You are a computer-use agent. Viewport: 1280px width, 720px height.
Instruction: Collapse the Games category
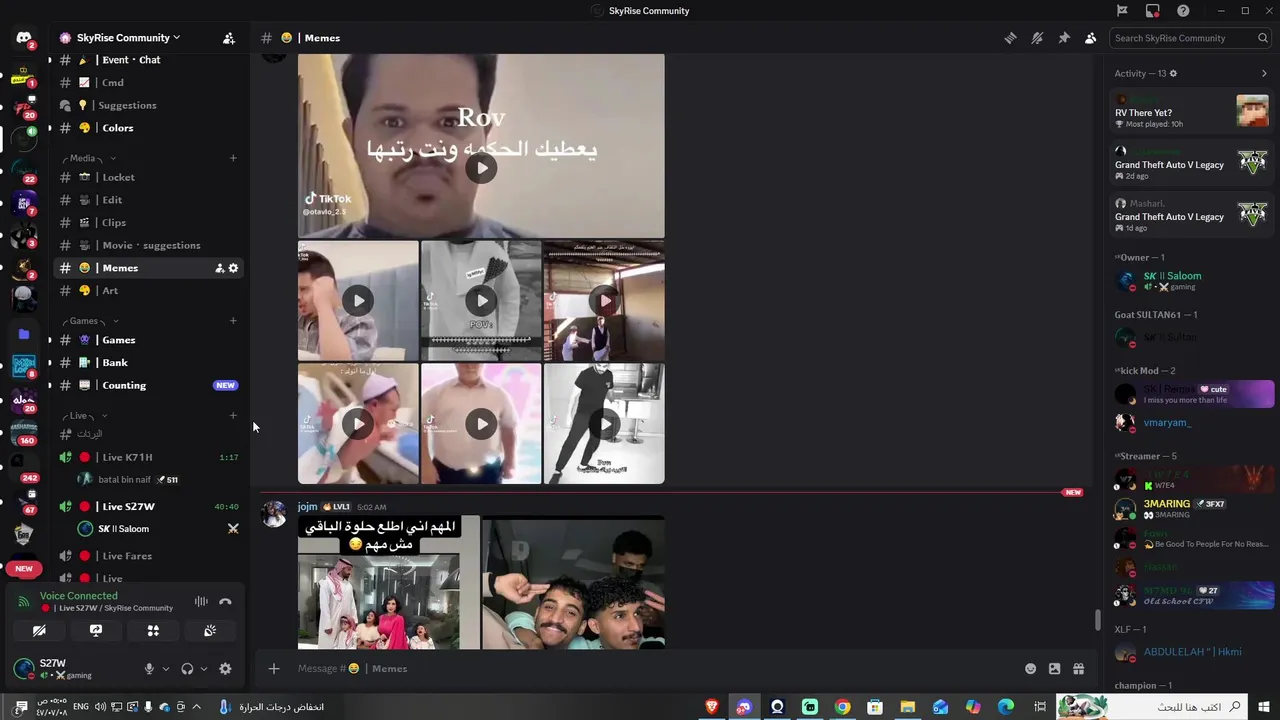tap(90, 321)
